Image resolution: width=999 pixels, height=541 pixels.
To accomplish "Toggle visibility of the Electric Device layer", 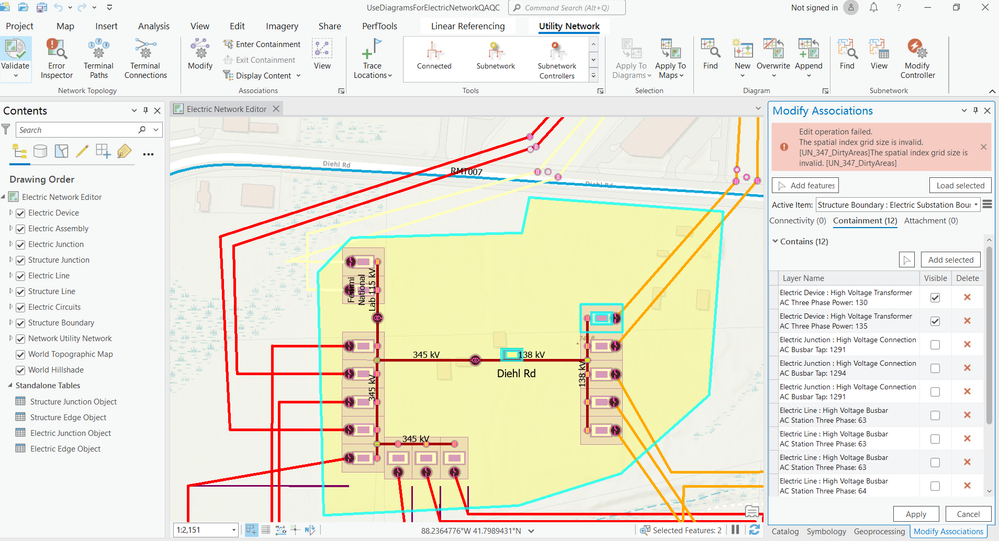I will (x=20, y=213).
